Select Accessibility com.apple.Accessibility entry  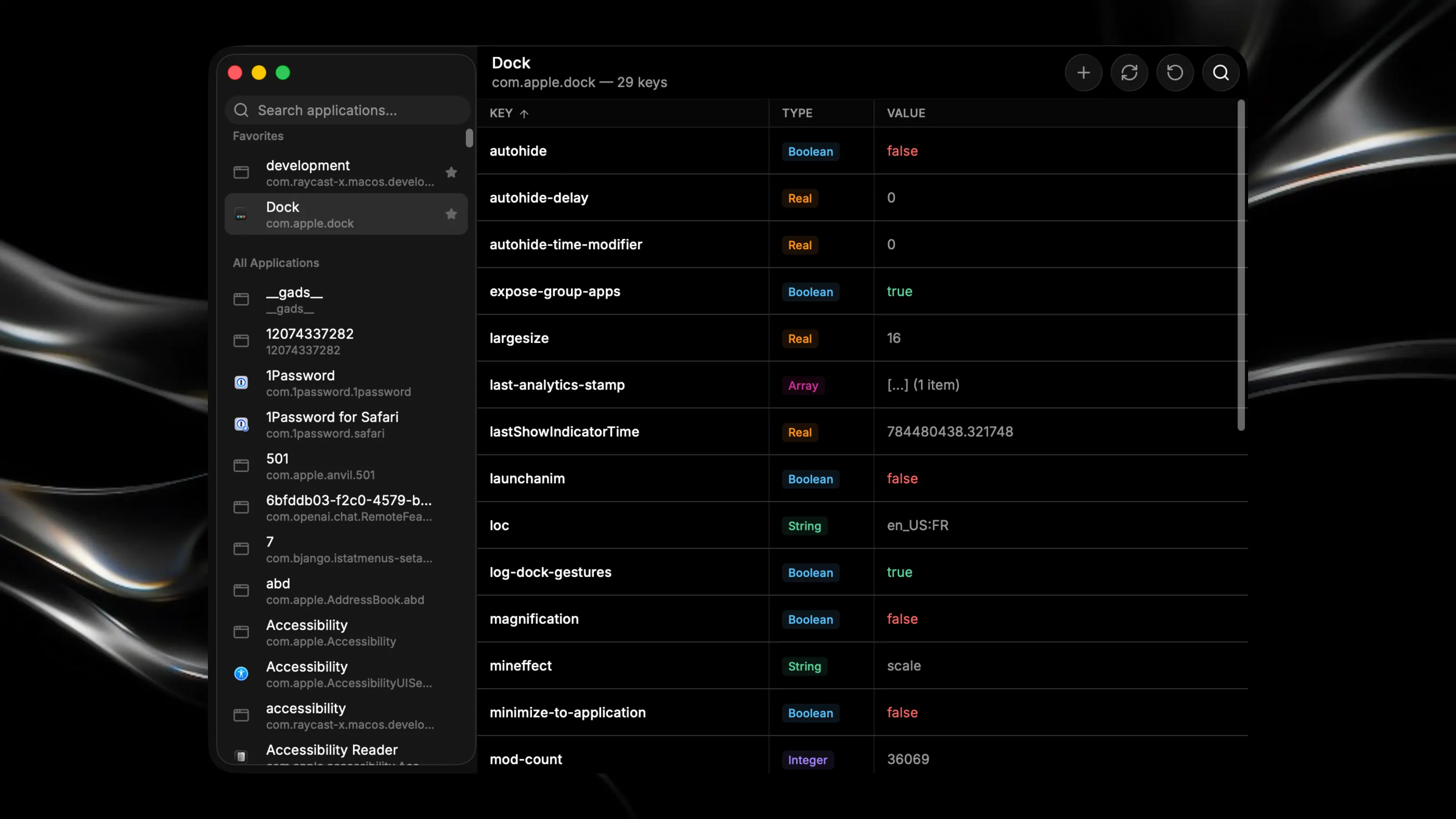pos(346,632)
